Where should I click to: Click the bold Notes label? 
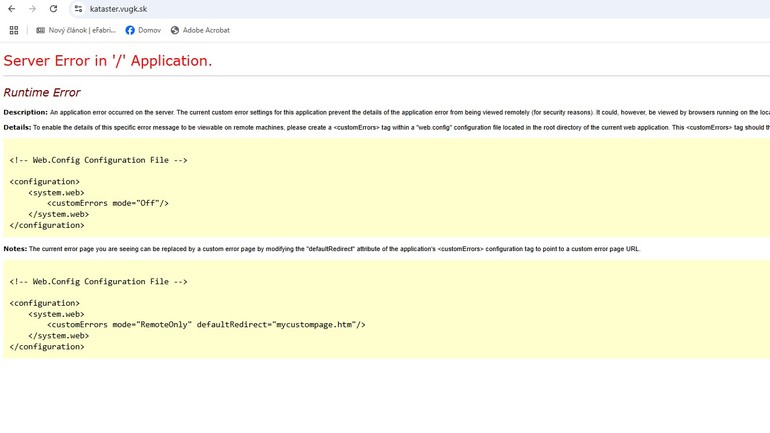tap(15, 249)
